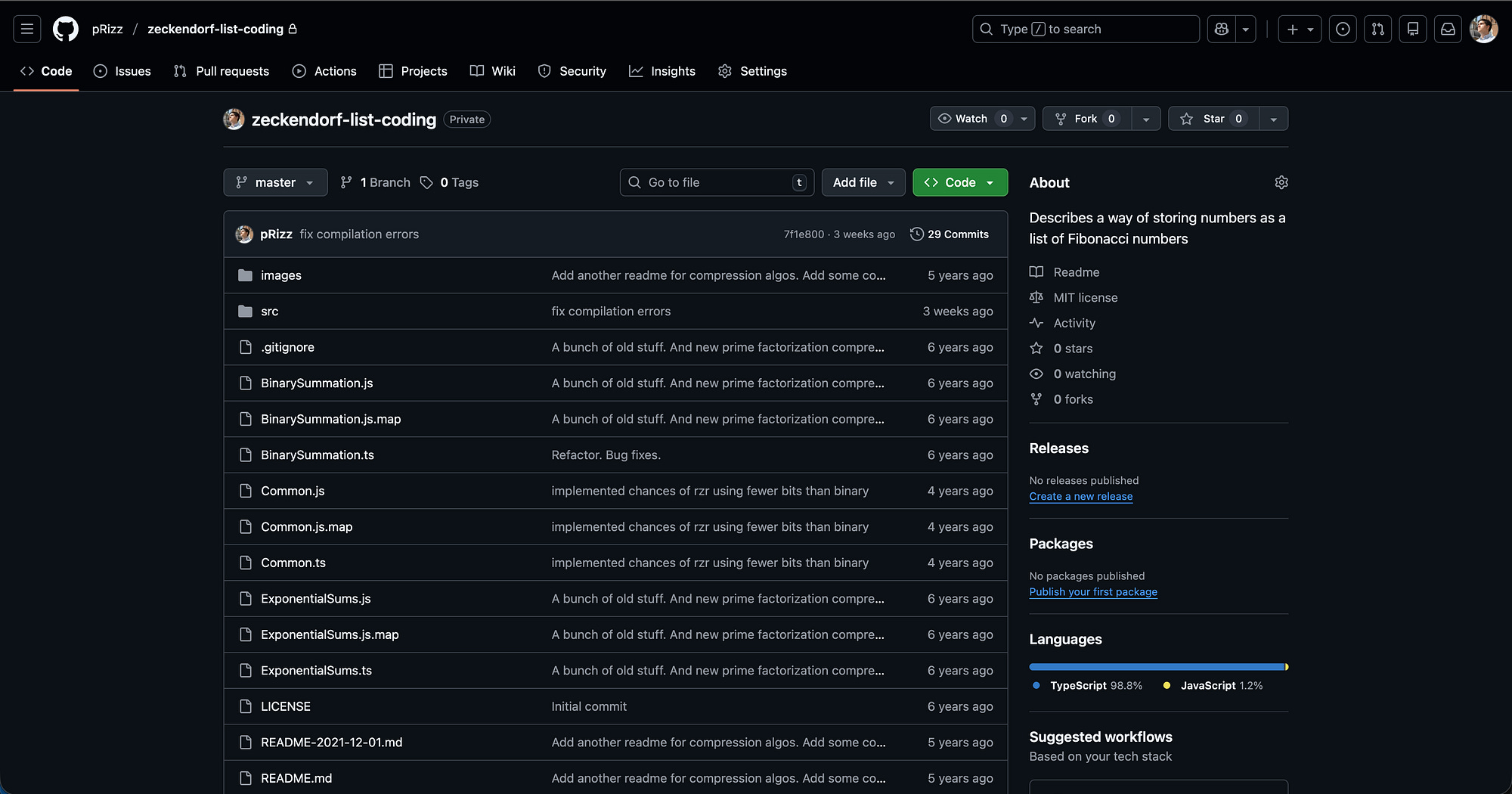
Task: Click pRizz avatar in latest commit row
Action: (244, 234)
